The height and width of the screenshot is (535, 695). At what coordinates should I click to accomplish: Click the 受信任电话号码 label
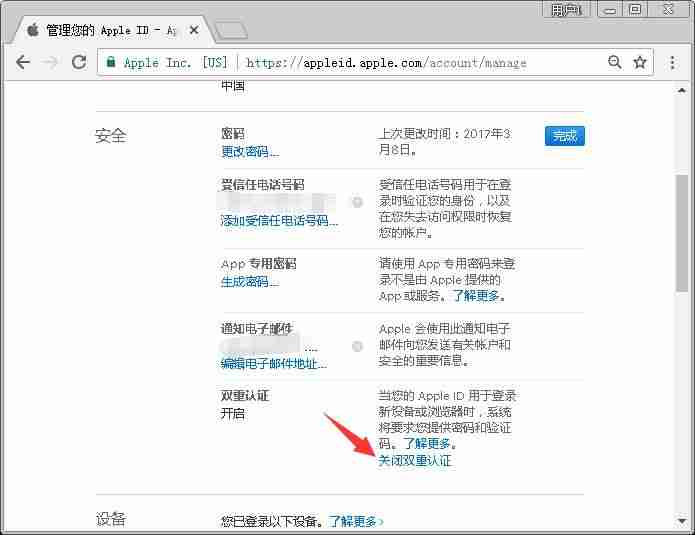tap(262, 184)
